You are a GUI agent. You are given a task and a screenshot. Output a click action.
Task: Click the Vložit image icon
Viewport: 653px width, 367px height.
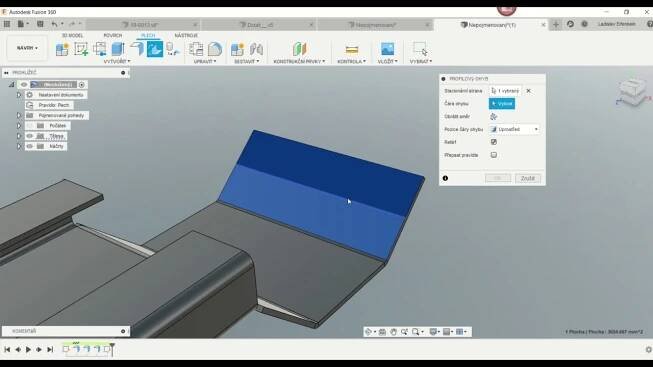[387, 49]
